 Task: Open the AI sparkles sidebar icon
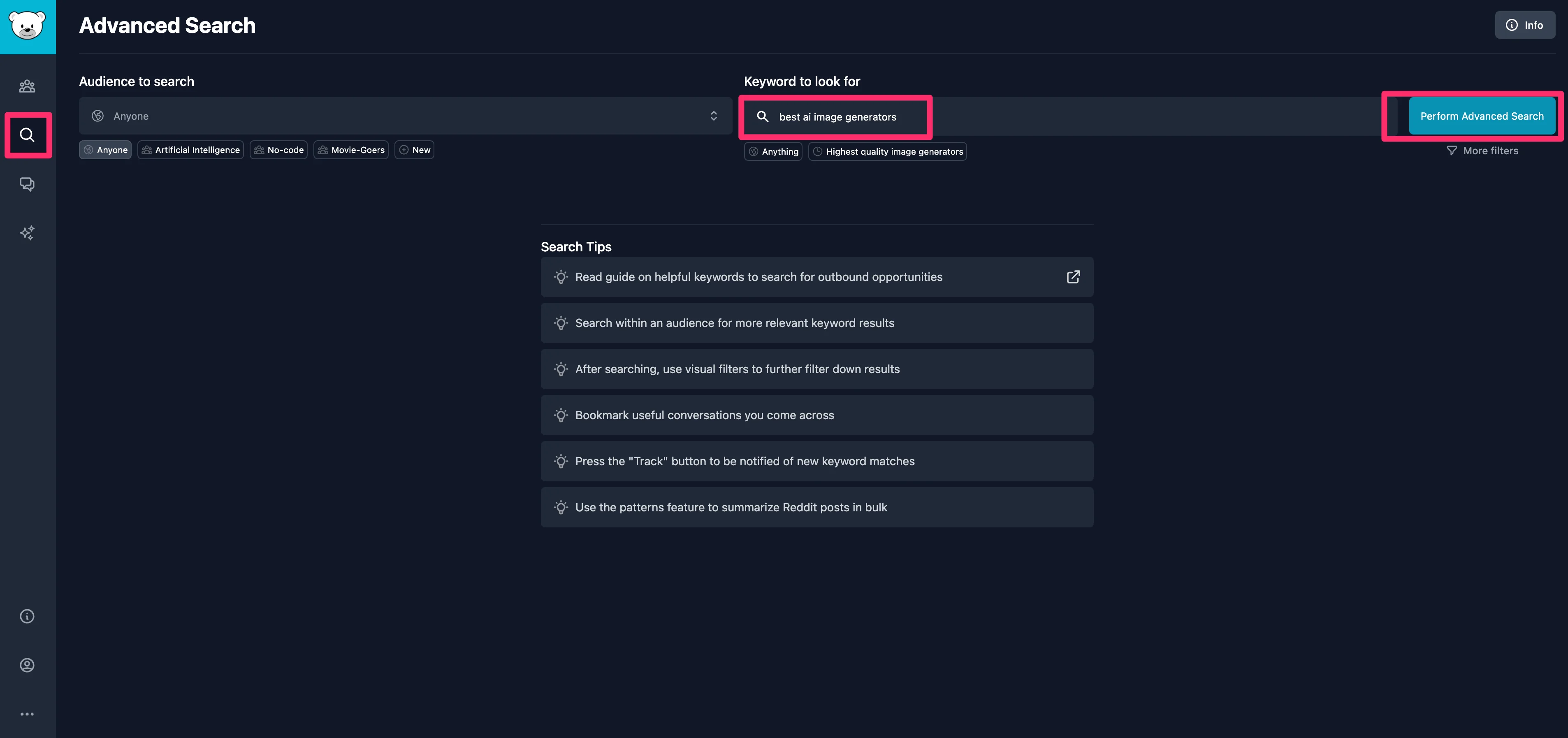pyautogui.click(x=28, y=232)
